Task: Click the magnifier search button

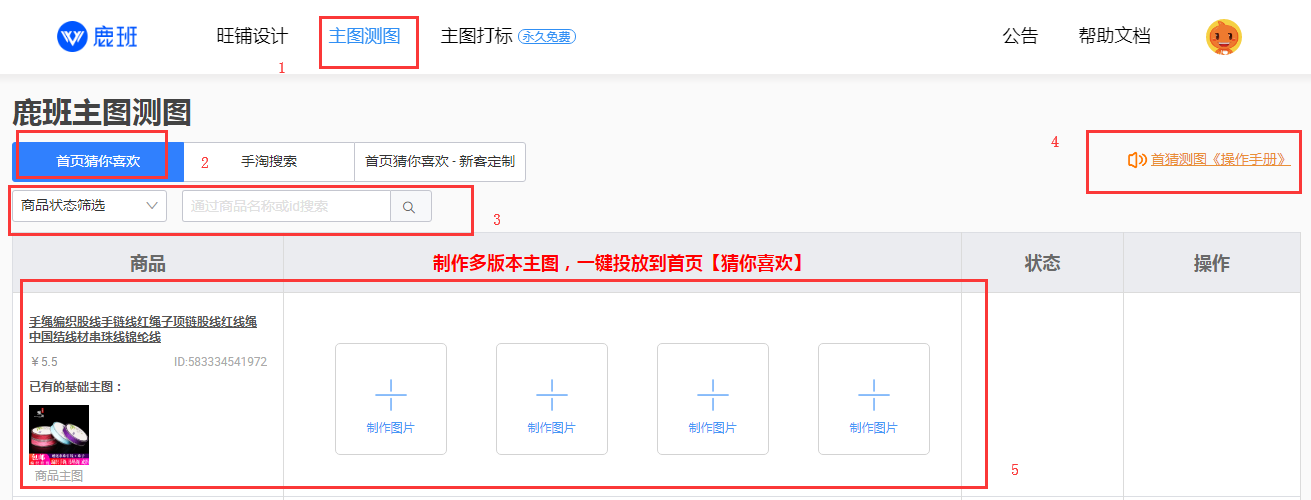Action: click(409, 207)
